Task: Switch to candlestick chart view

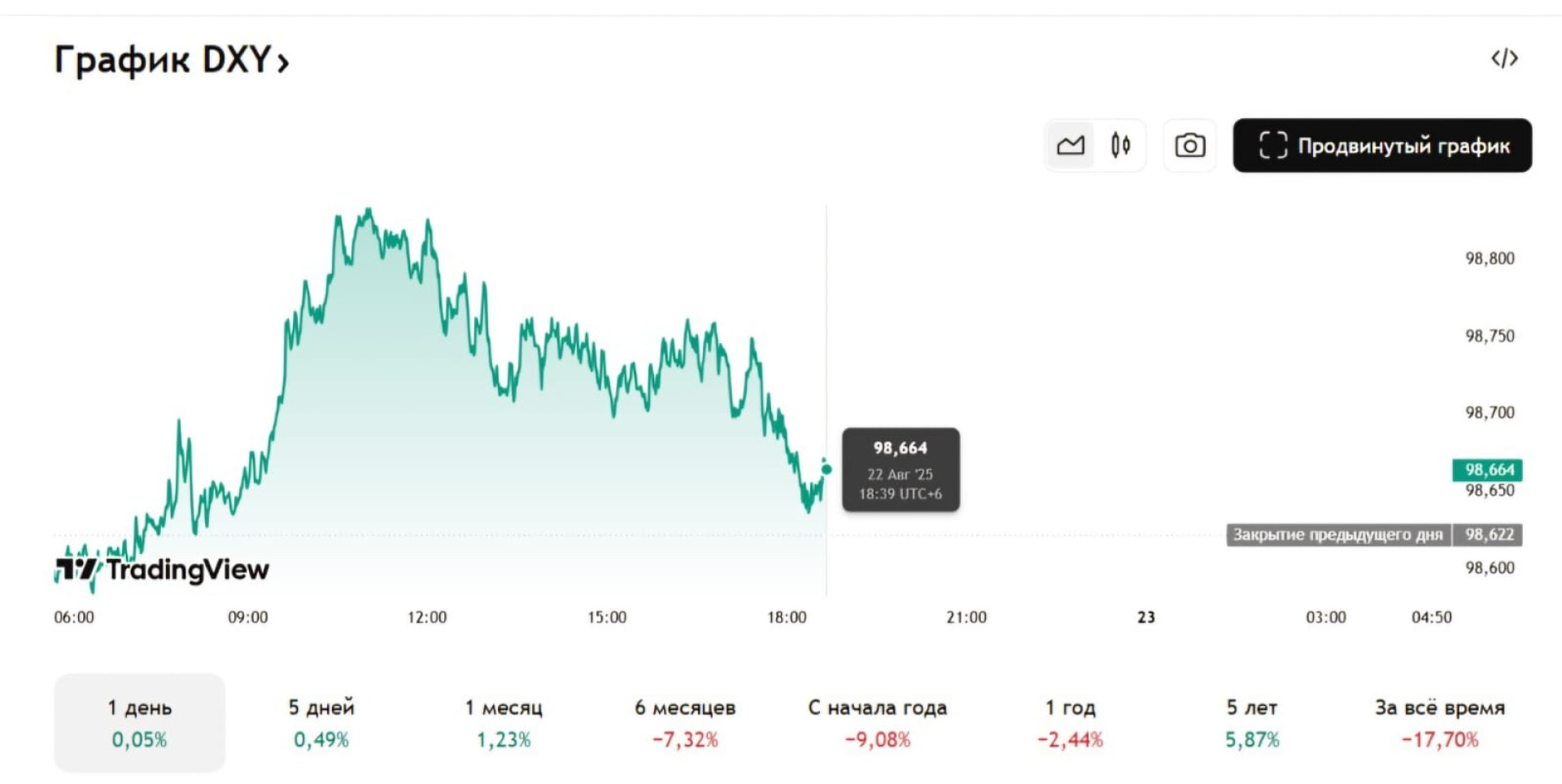Action: [x=1120, y=146]
